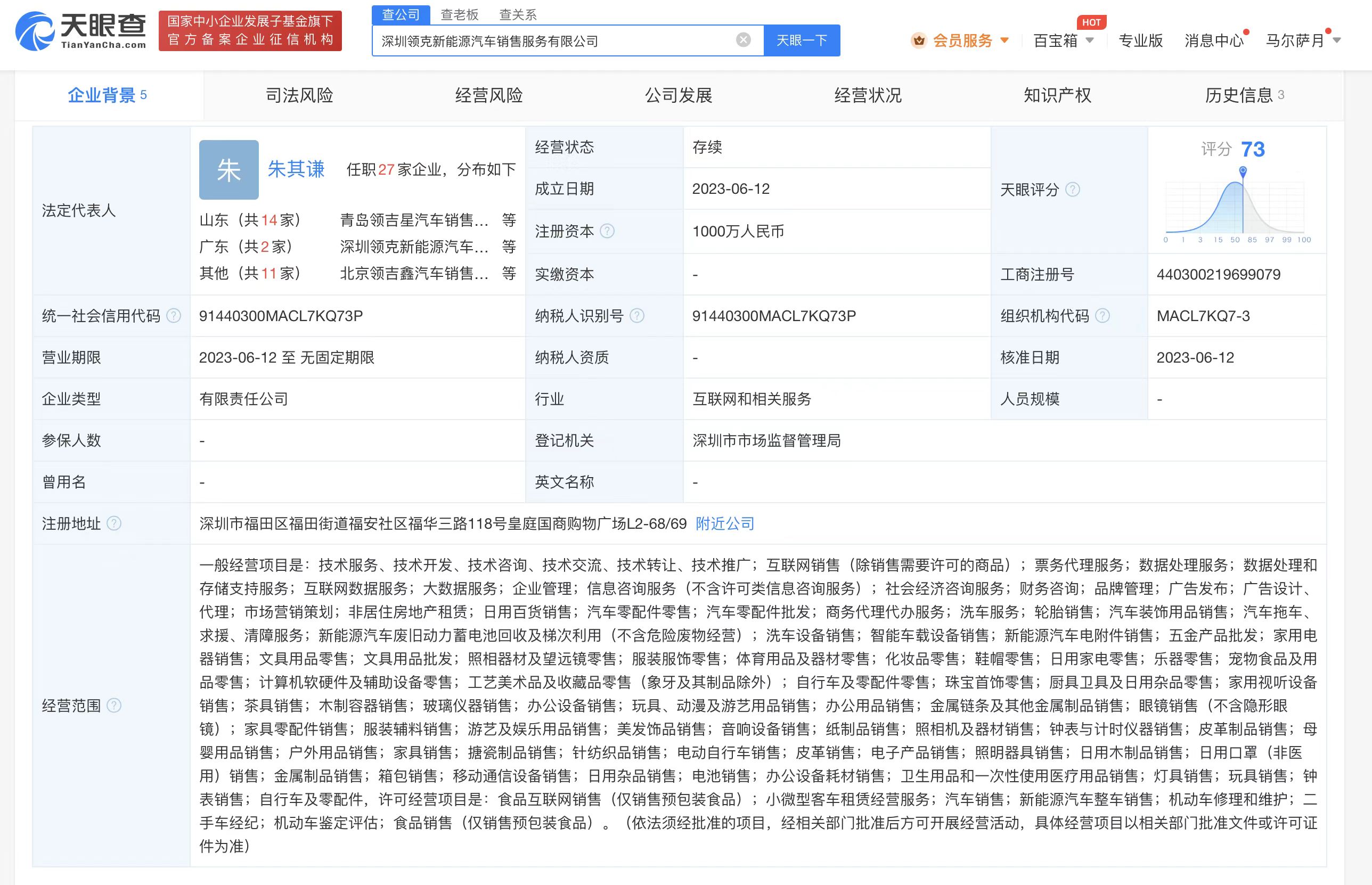The image size is (1372, 885).
Task: Click 等 next to 山东 row
Action: tap(509, 220)
